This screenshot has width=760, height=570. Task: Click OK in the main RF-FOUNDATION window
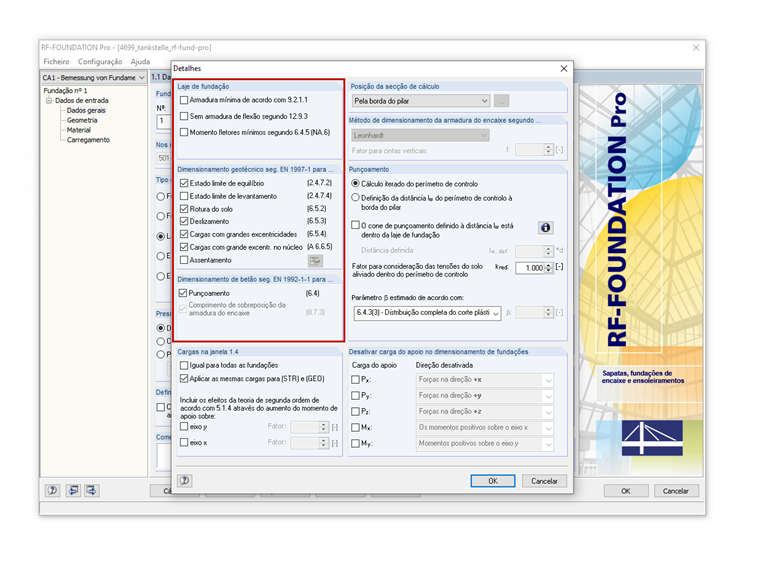tap(626, 491)
